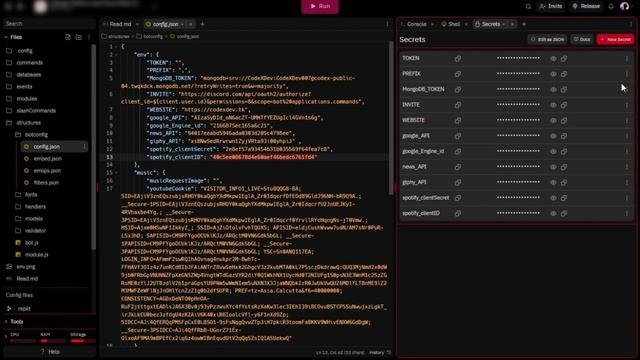Viewport: 640px width, 360px height.
Task: Open bot.js file
Action: click(x=31, y=242)
